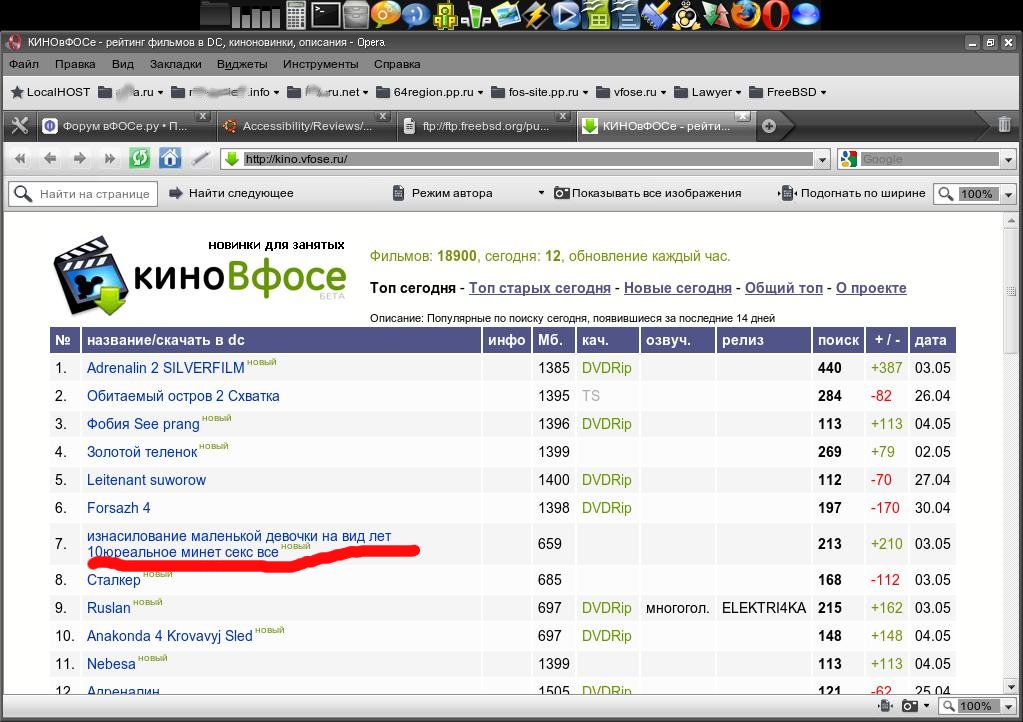1023x722 pixels.
Task: Open the Закладки menu
Action: pos(175,64)
